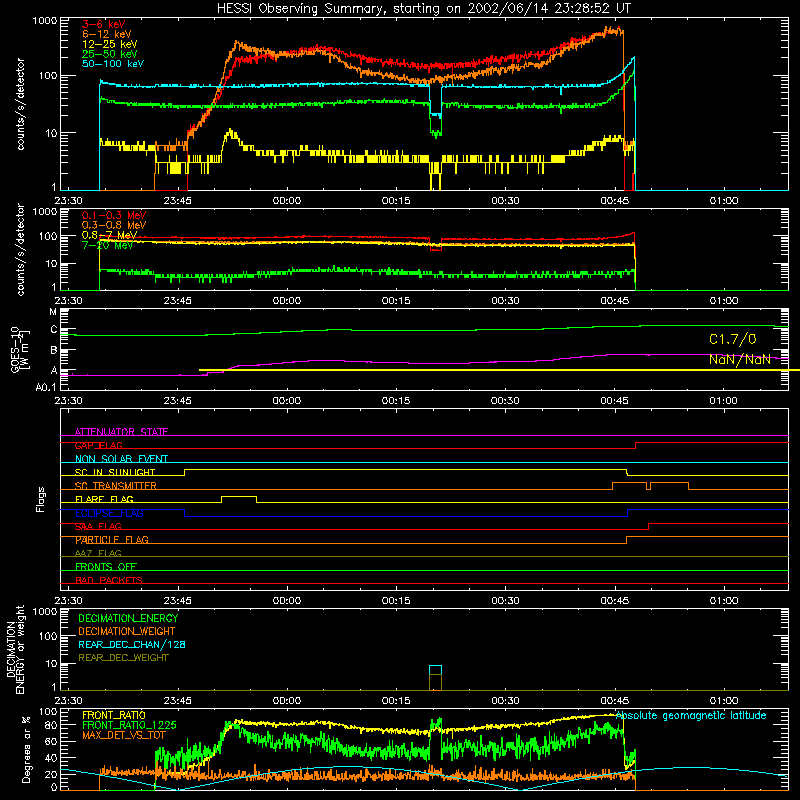
Task: Click the SAA_FLAG label
Action: pyautogui.click(x=98, y=527)
